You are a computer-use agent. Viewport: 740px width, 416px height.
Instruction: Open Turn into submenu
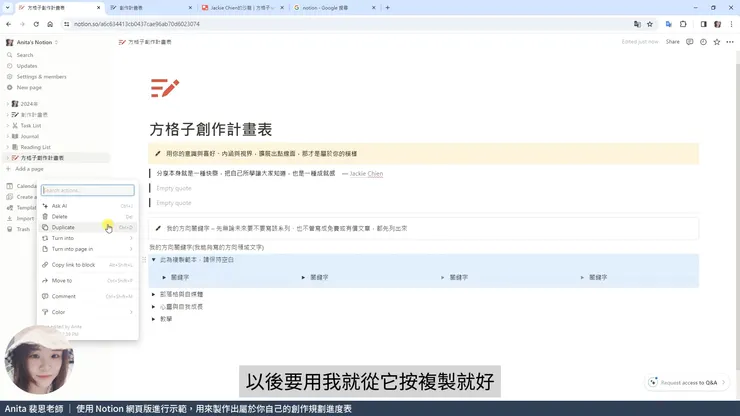pyautogui.click(x=87, y=238)
